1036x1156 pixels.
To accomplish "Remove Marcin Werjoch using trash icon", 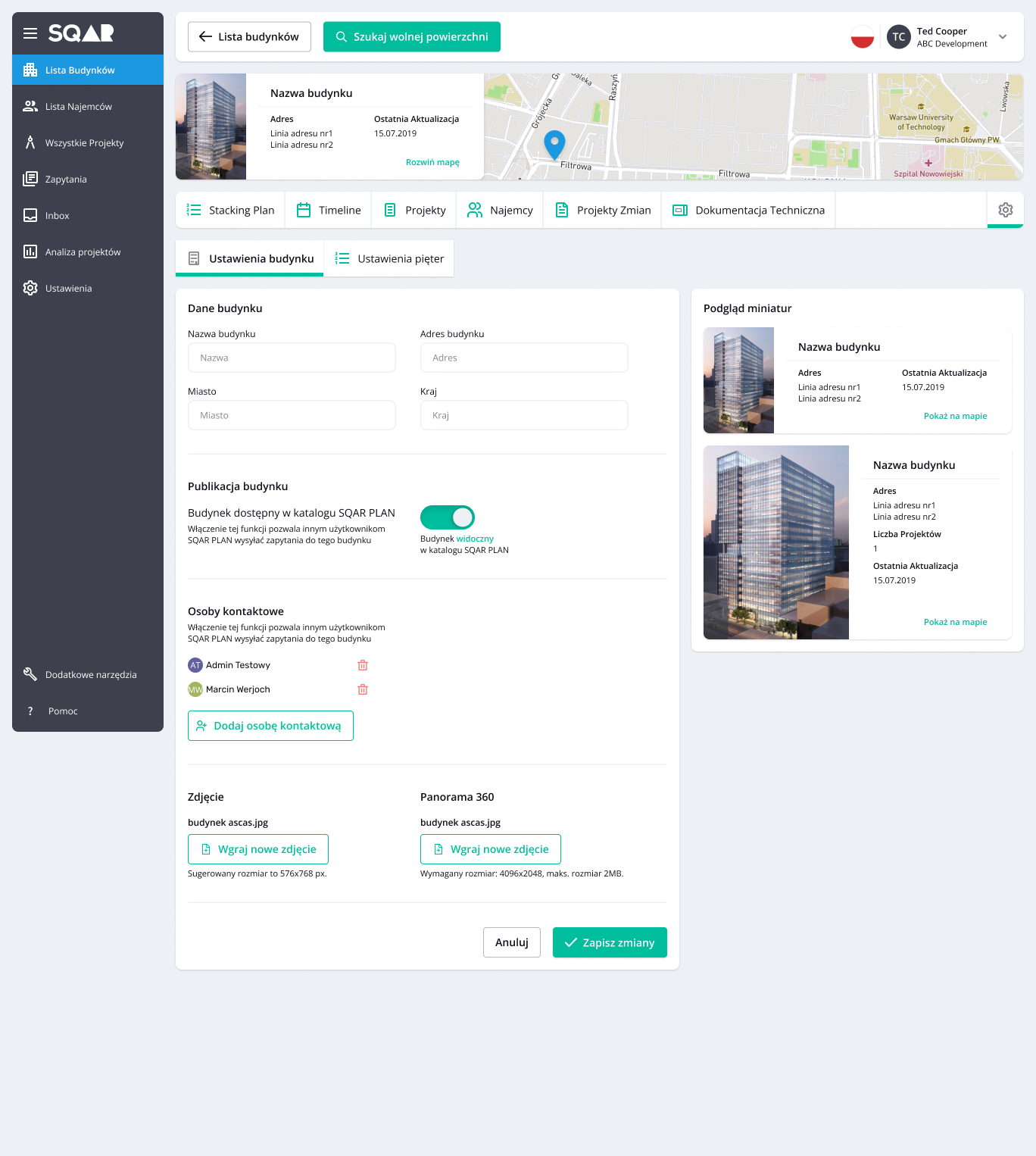I will [363, 689].
